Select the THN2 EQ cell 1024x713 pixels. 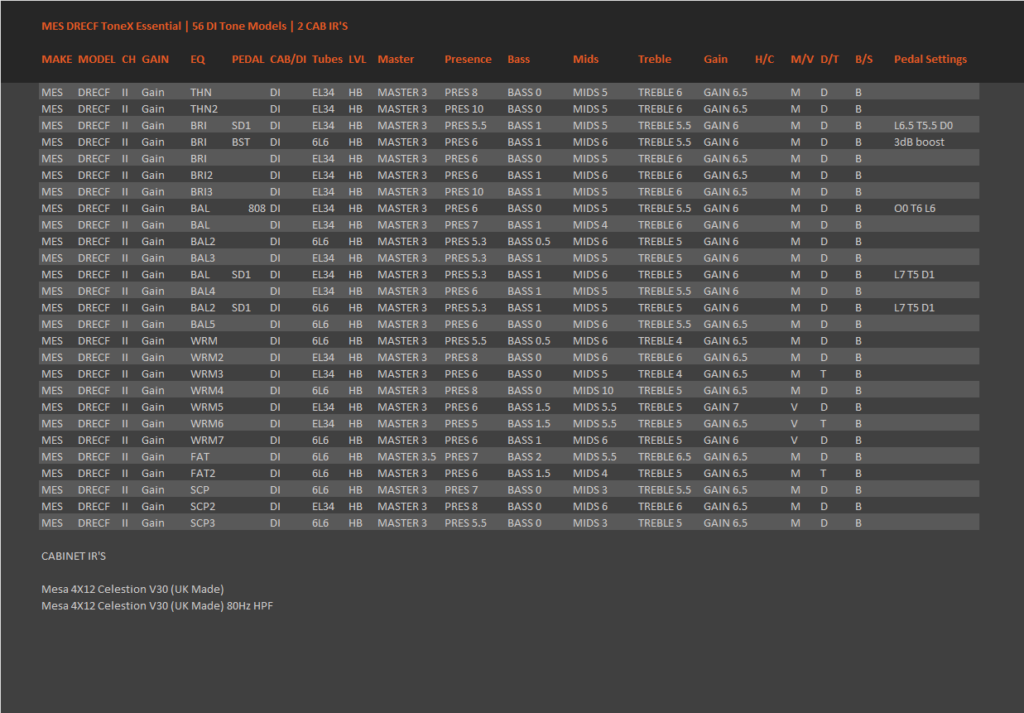pyautogui.click(x=204, y=109)
